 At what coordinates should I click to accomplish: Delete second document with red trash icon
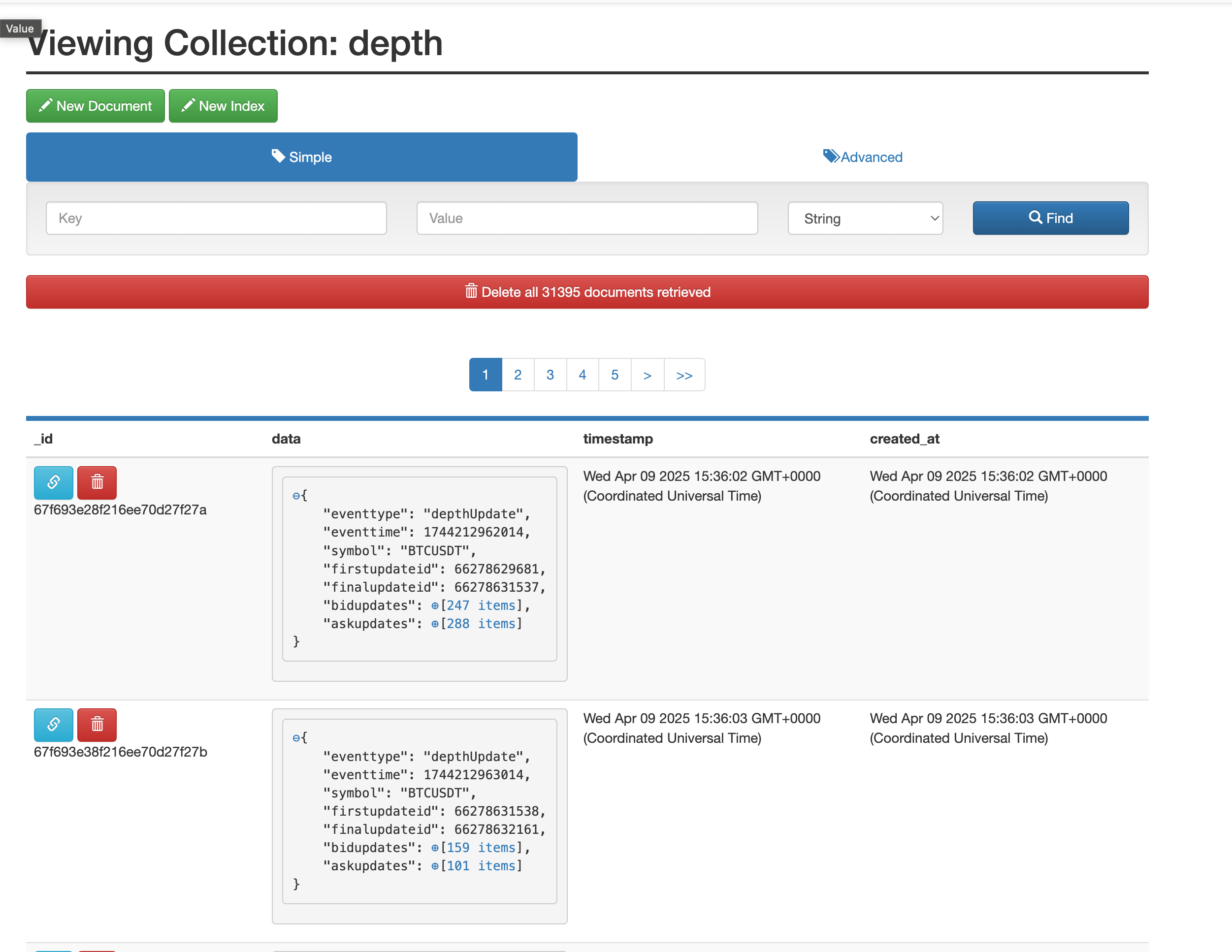97,725
